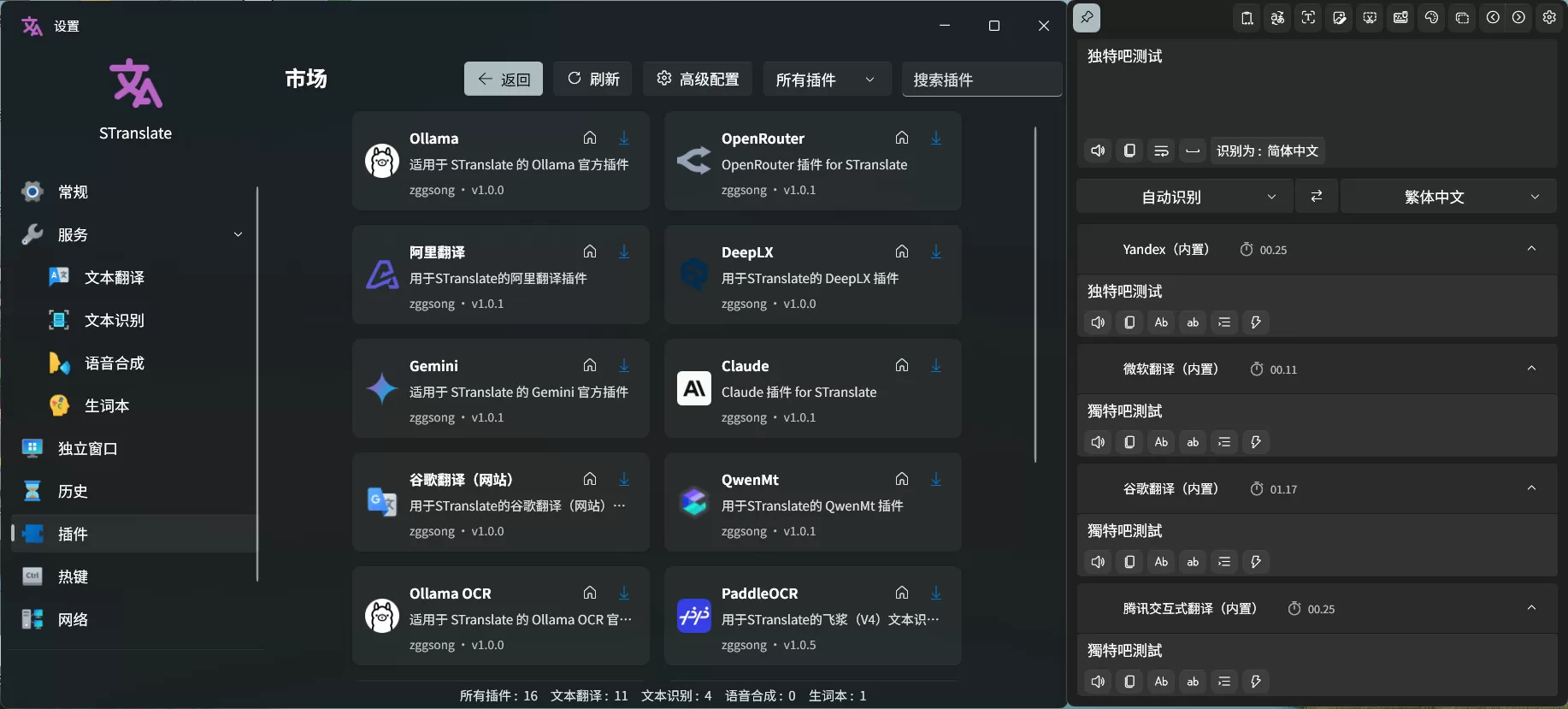Open the 所有插件 plugin filter dropdown

click(827, 79)
